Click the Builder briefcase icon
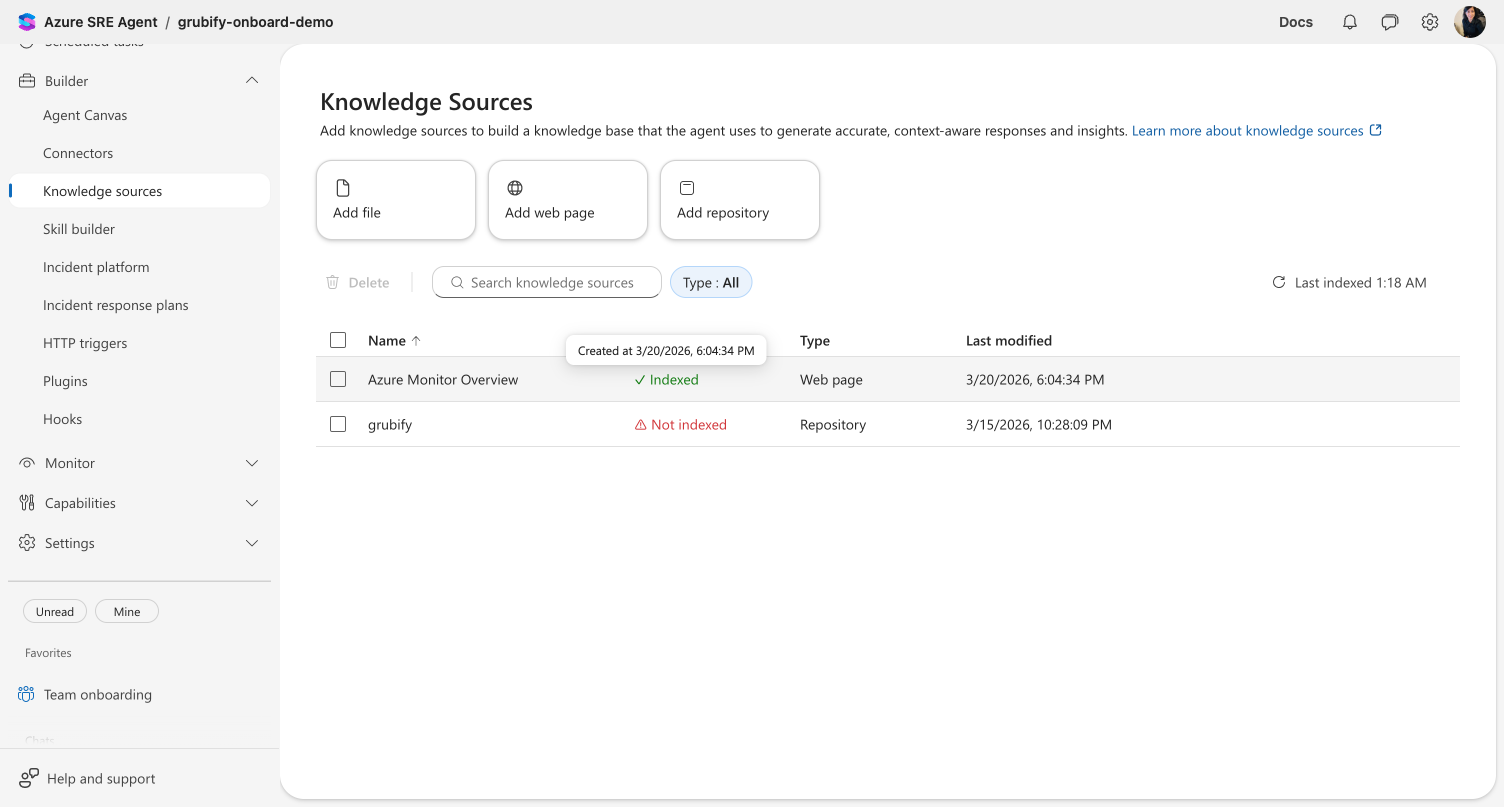The width and height of the screenshot is (1504, 807). pyautogui.click(x=27, y=81)
